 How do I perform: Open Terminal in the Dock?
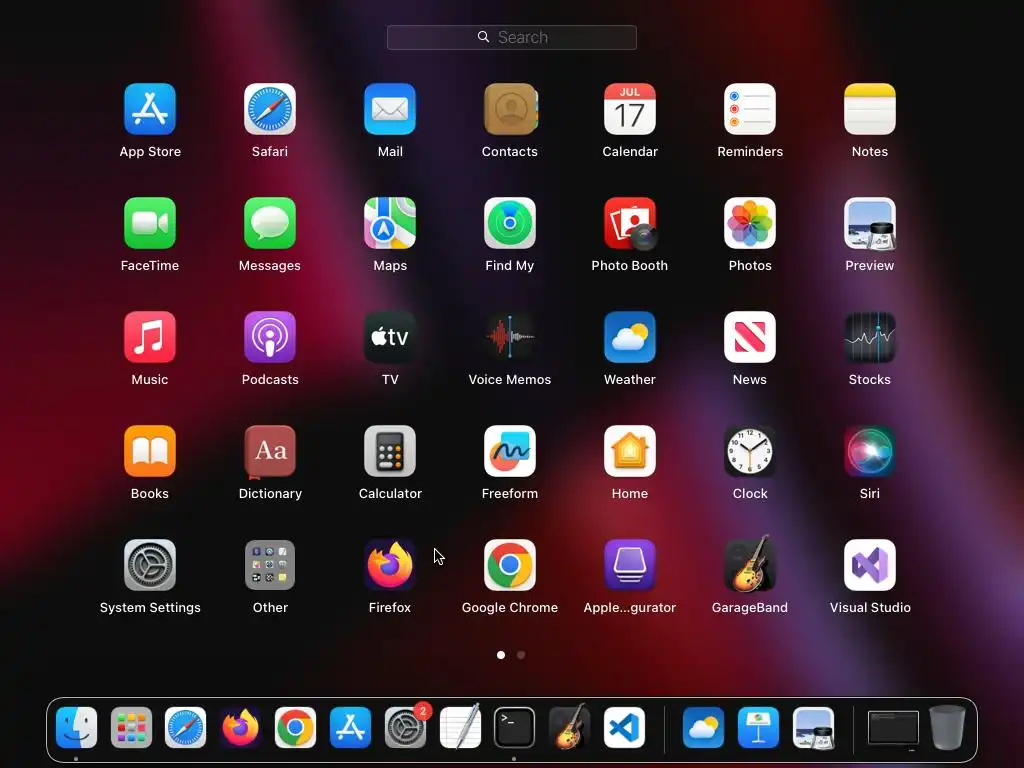coord(515,728)
